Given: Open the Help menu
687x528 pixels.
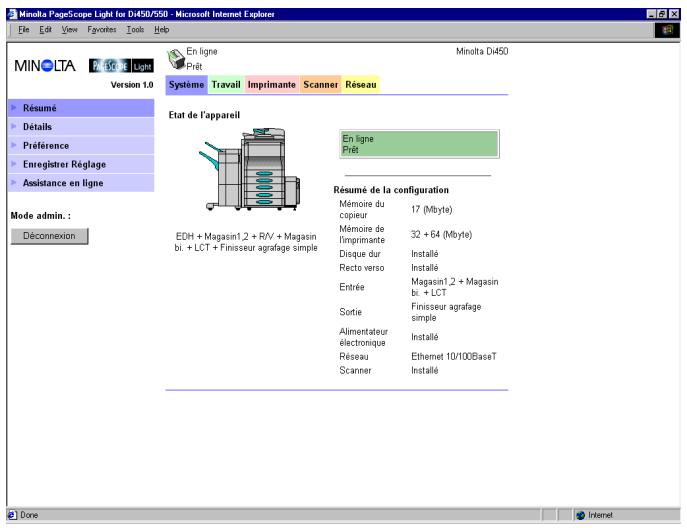Looking at the screenshot, I should coord(161,30).
